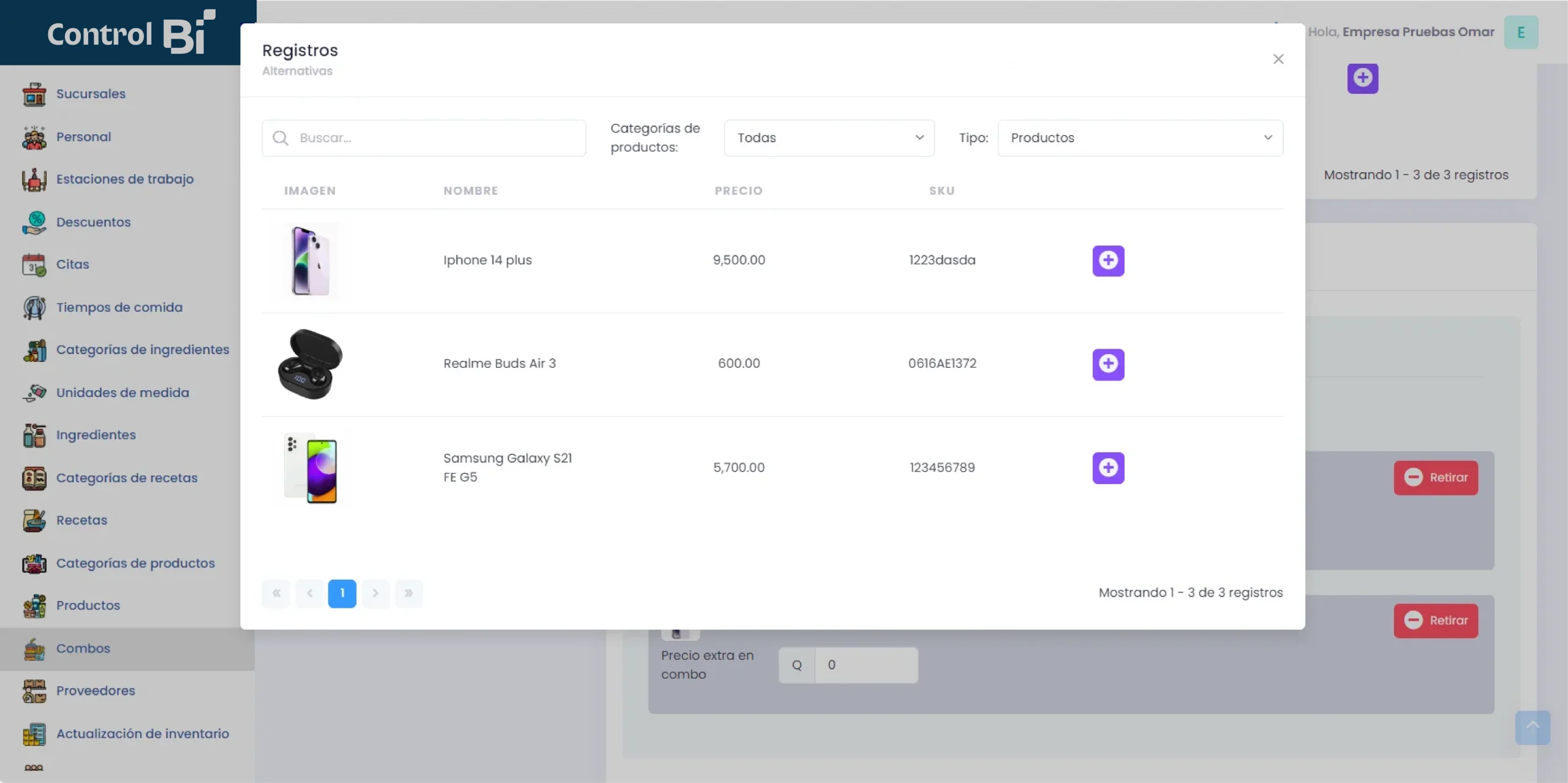This screenshot has height=783, width=1568.
Task: Add Realme Buds Air 3 with plus button
Action: tap(1108, 364)
